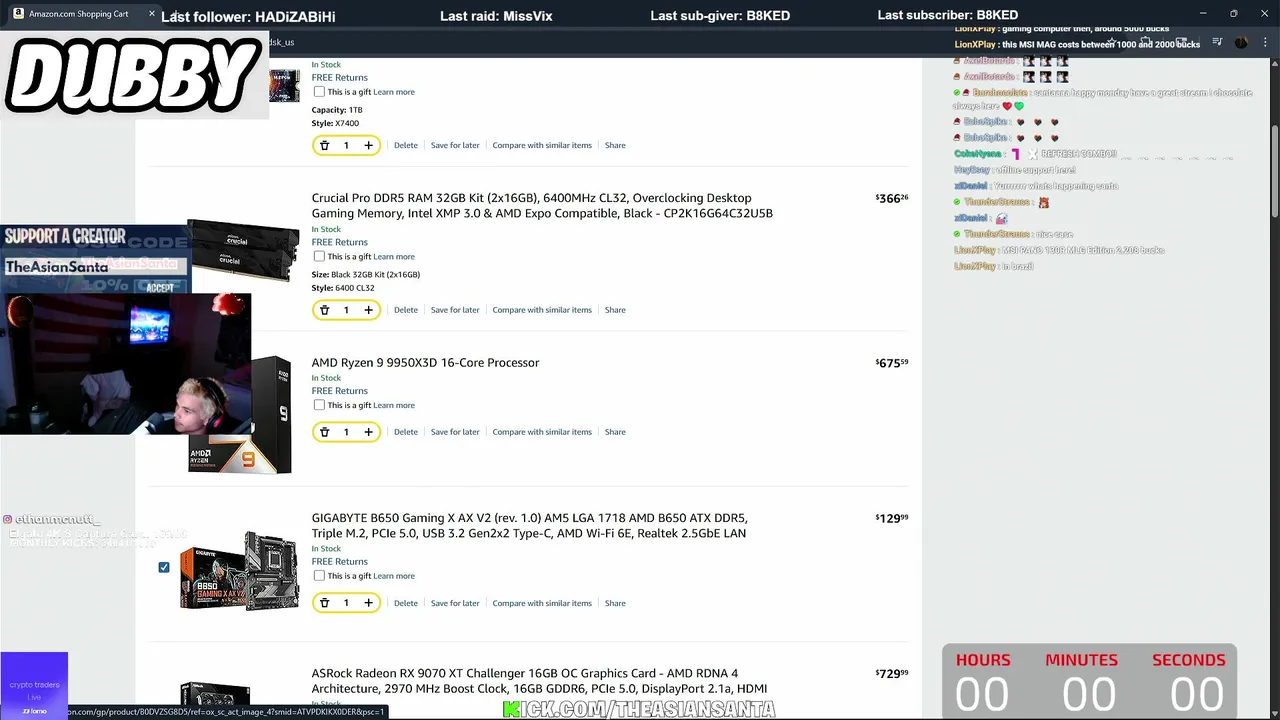This screenshot has height=720, width=1280.
Task: Open browser three-dot menu
Action: point(1266,42)
